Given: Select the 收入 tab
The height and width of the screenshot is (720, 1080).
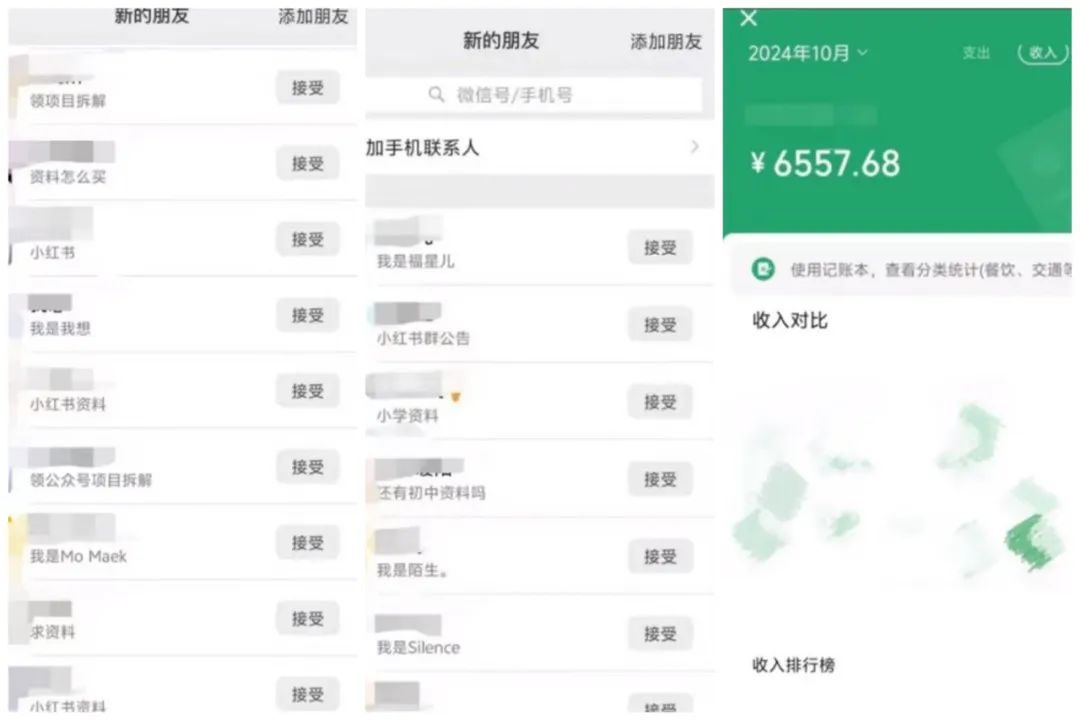Looking at the screenshot, I should tap(1042, 53).
